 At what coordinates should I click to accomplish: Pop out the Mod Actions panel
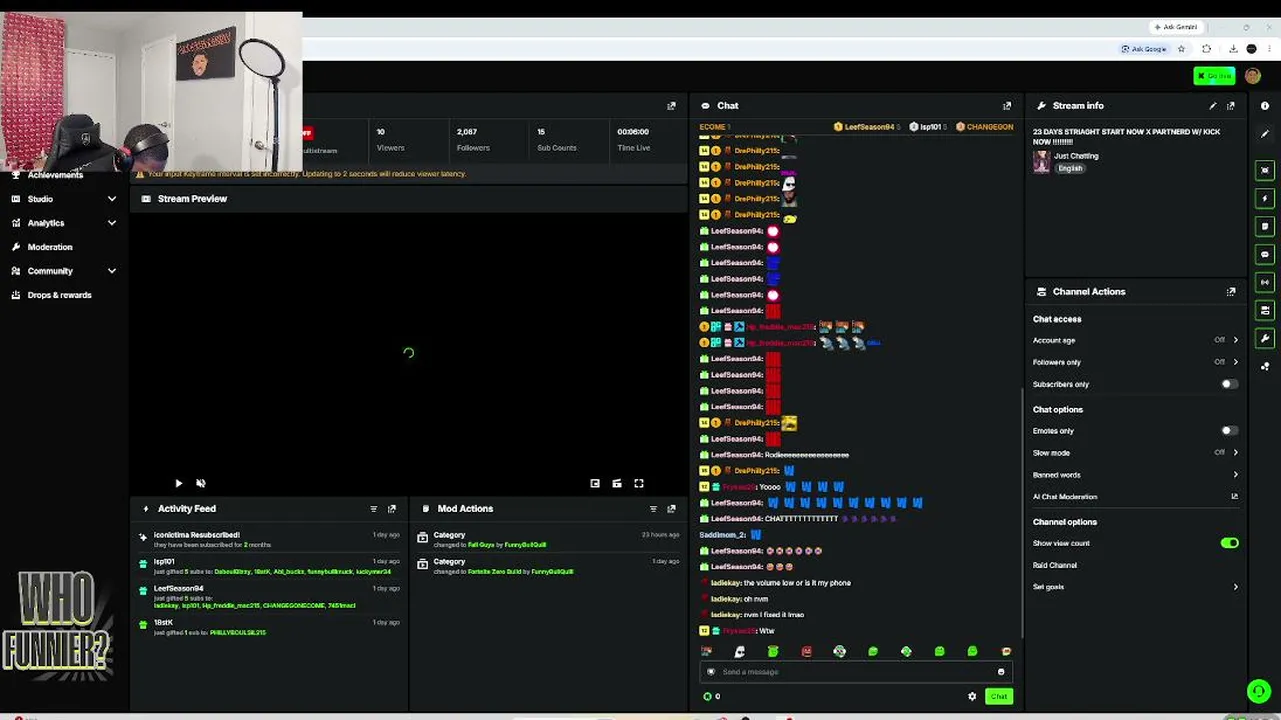coord(671,509)
